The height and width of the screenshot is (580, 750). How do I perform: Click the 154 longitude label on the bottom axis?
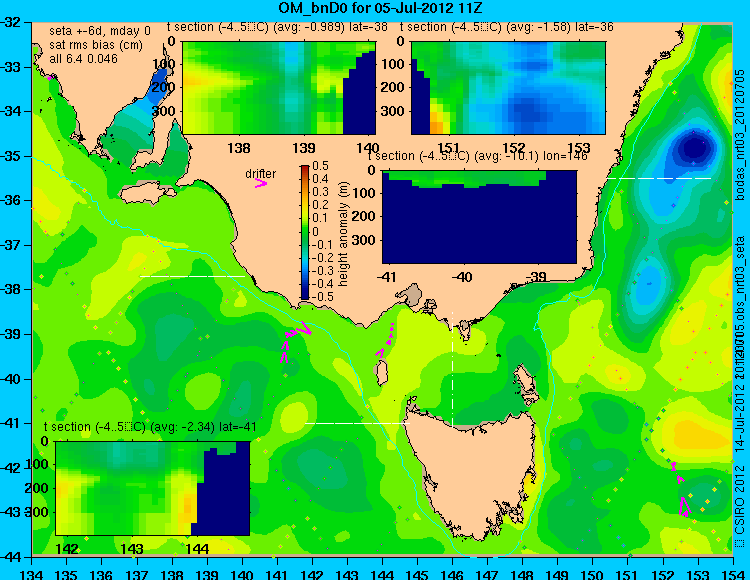(732, 574)
